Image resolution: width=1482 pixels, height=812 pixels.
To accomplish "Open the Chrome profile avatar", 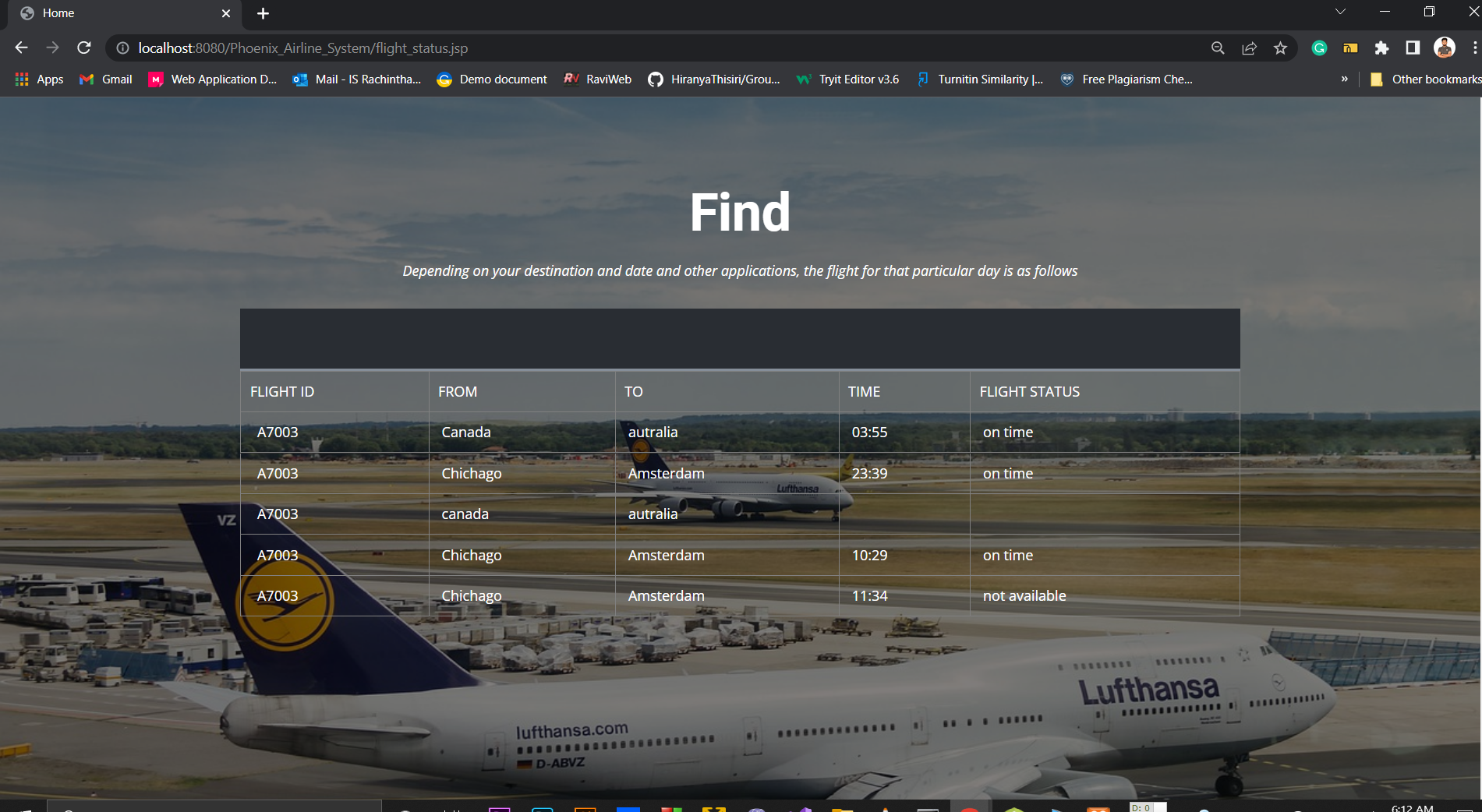I will pyautogui.click(x=1445, y=48).
